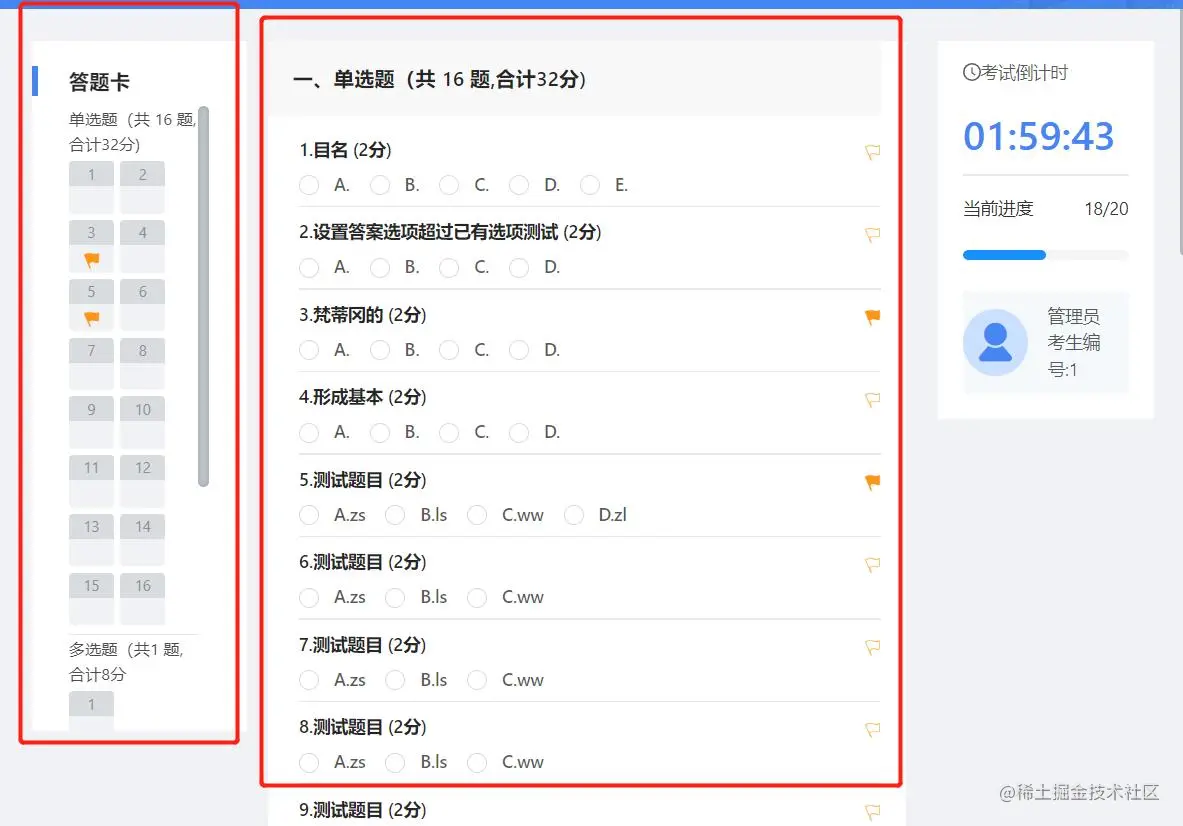This screenshot has width=1183, height=826.
Task: Click the 一、单选题 section heading
Action: (x=440, y=79)
